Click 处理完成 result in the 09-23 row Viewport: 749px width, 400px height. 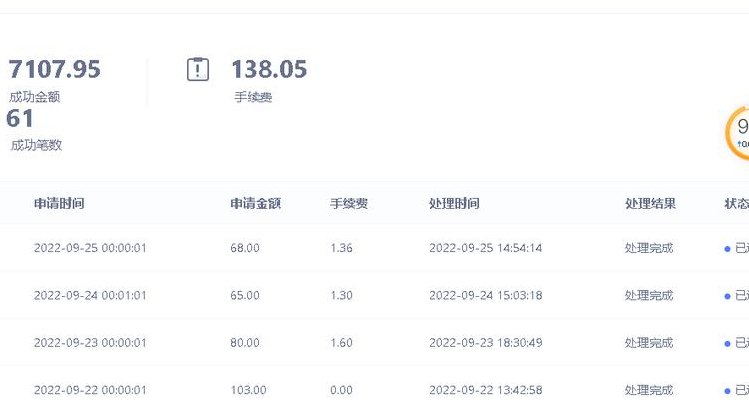pyautogui.click(x=649, y=343)
